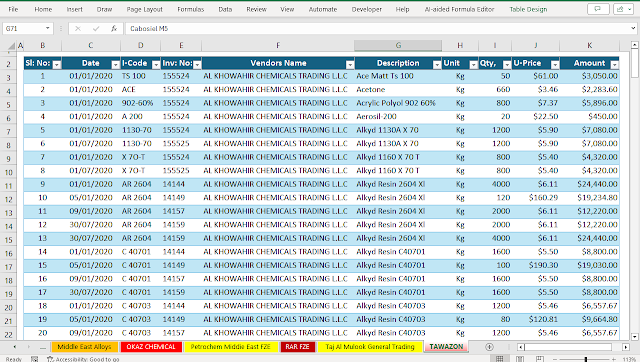Switch to Normal view in status bar

[500, 359]
